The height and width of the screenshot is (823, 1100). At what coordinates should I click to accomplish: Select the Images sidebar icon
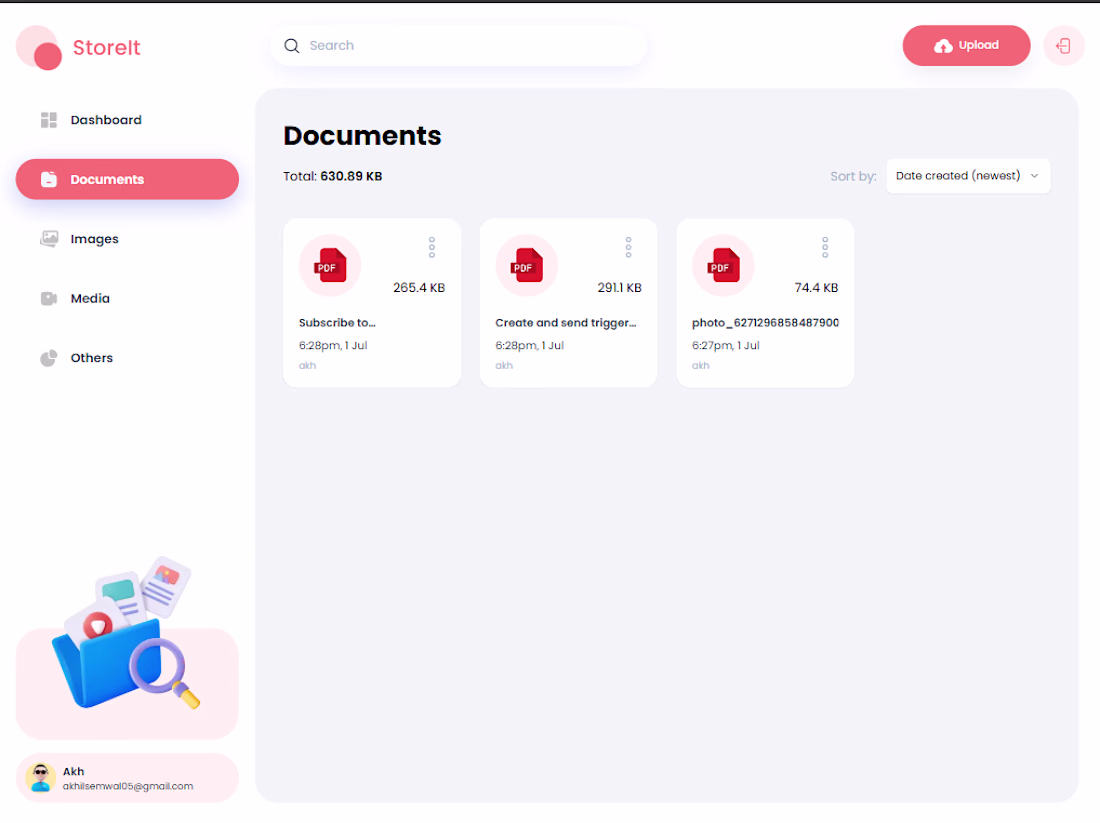click(48, 239)
